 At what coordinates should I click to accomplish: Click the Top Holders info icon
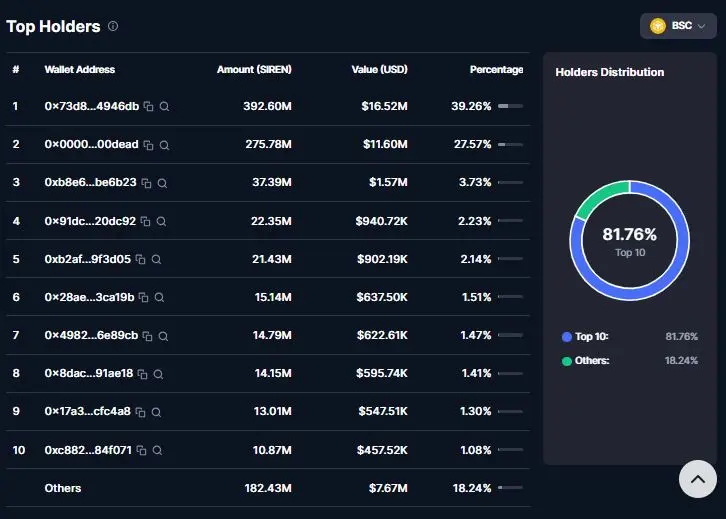(x=113, y=26)
